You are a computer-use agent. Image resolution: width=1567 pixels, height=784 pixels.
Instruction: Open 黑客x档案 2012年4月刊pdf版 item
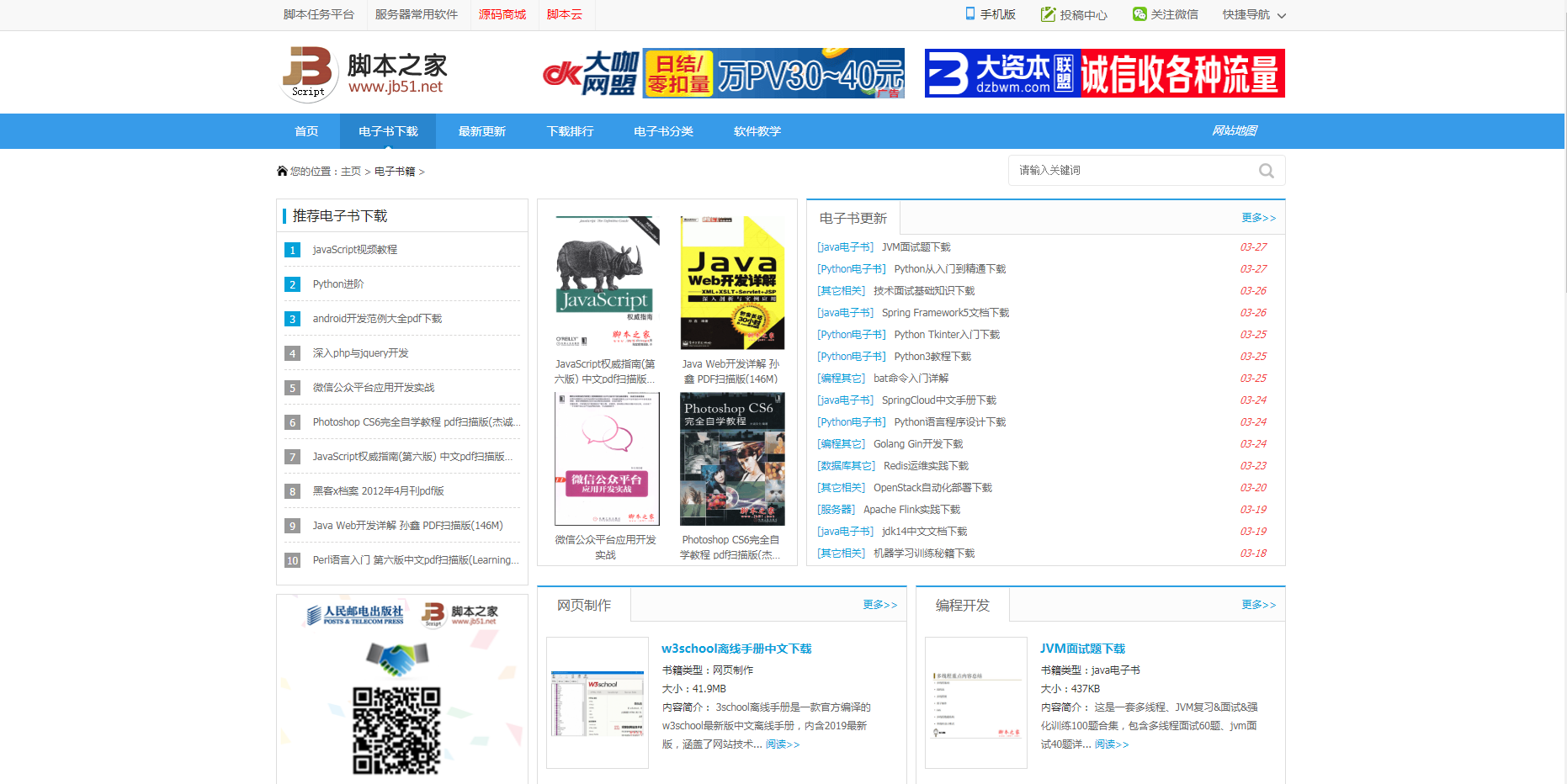(x=378, y=491)
